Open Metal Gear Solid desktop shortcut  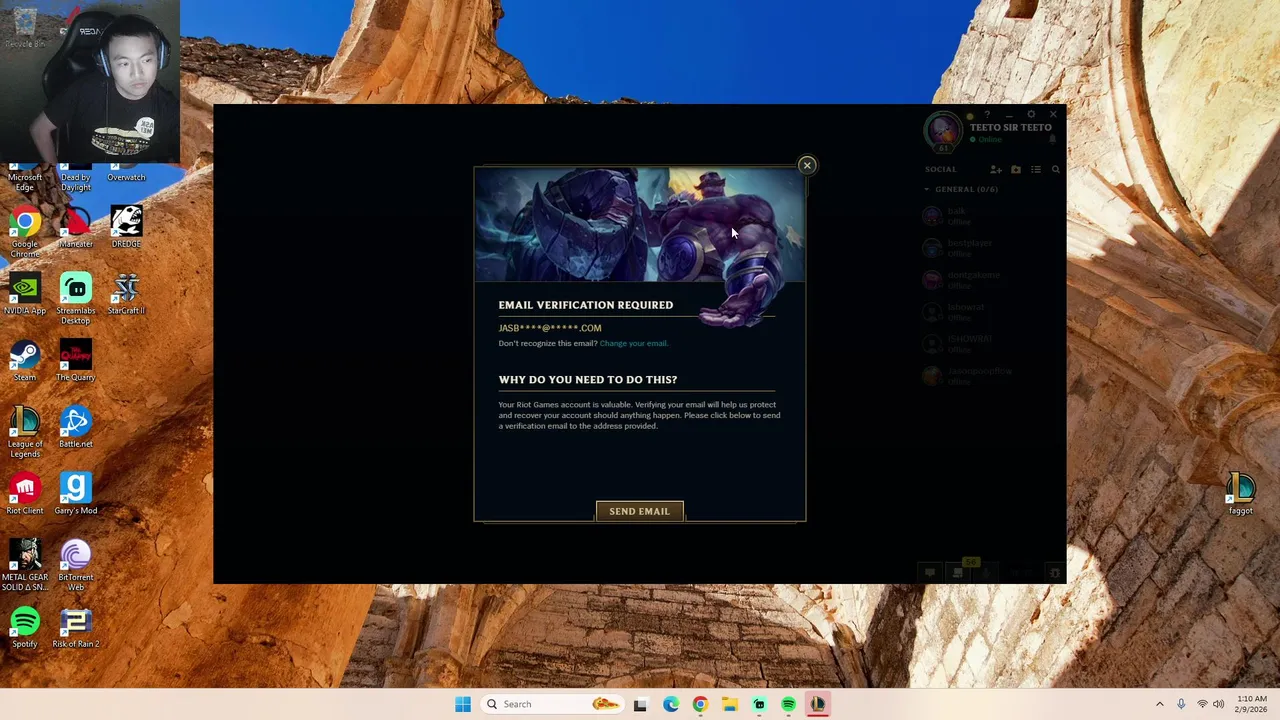pos(25,565)
